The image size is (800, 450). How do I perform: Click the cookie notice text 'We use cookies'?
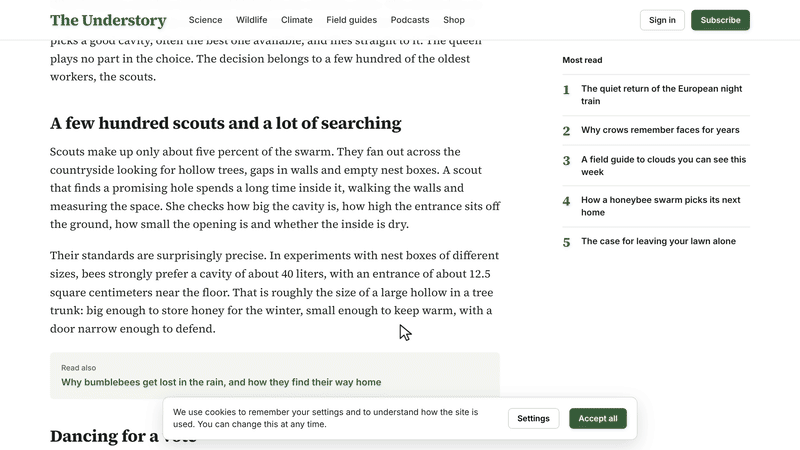pos(326,418)
